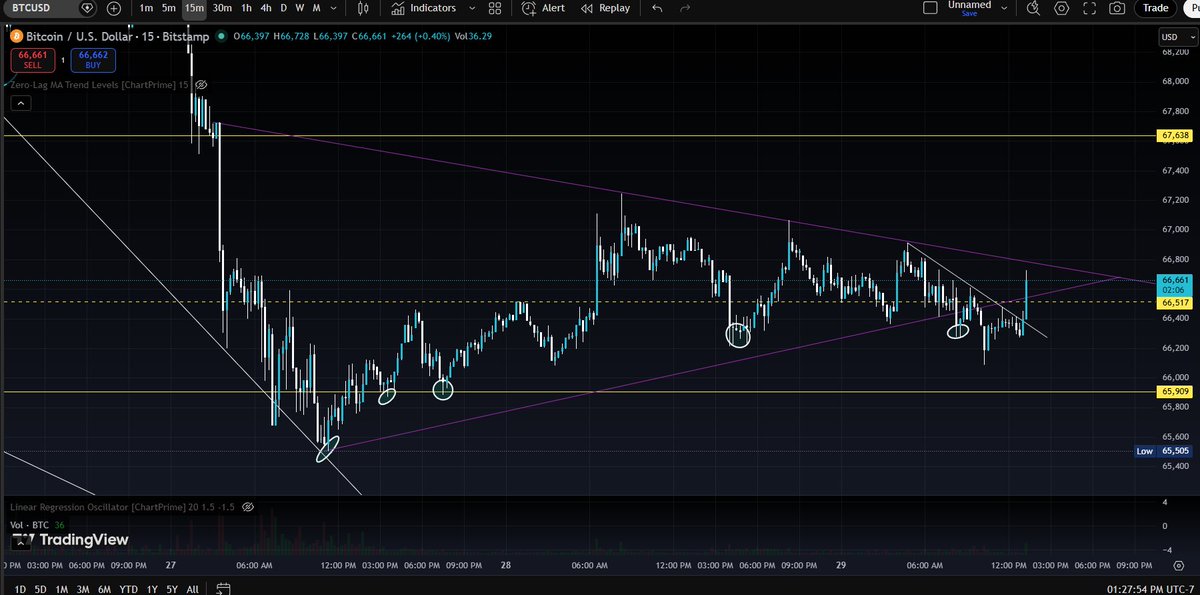1200x595 pixels.
Task: Click the diamond badge beside BTCUSD
Action: click(89, 8)
